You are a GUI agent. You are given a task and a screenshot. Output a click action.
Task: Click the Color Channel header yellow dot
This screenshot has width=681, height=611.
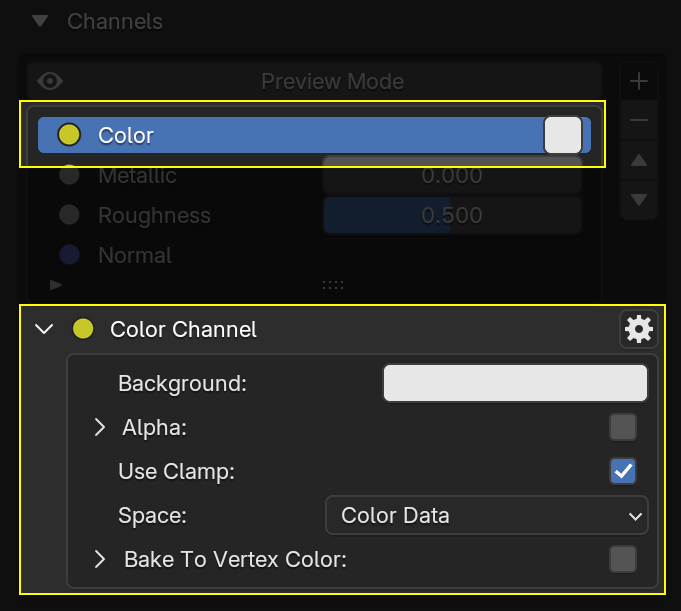tap(83, 329)
